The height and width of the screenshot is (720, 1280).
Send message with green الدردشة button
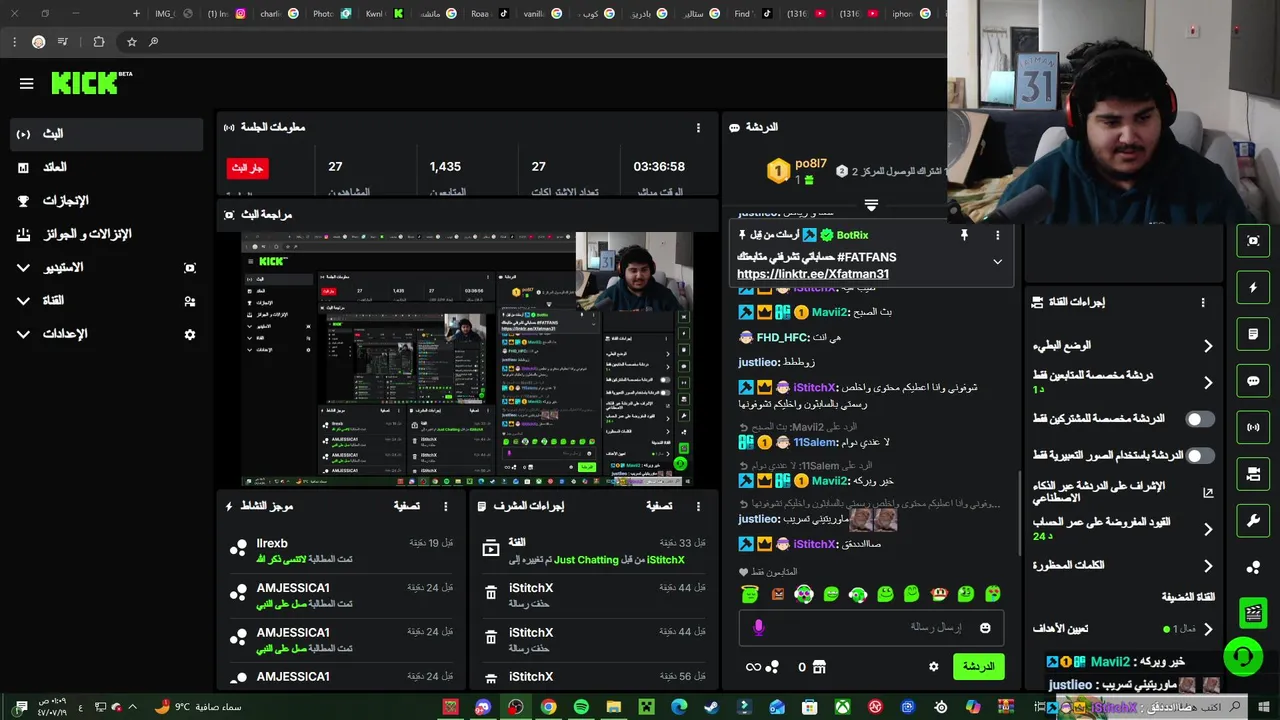(x=978, y=666)
